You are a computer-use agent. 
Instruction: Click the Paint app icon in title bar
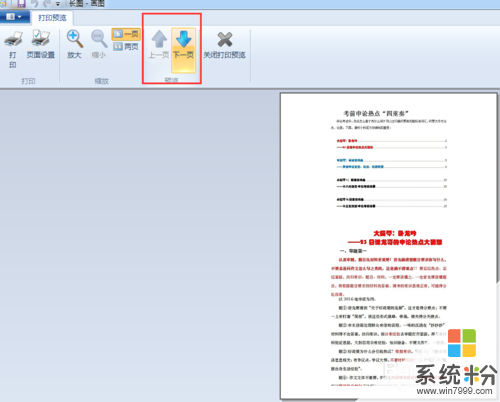click(x=3, y=4)
